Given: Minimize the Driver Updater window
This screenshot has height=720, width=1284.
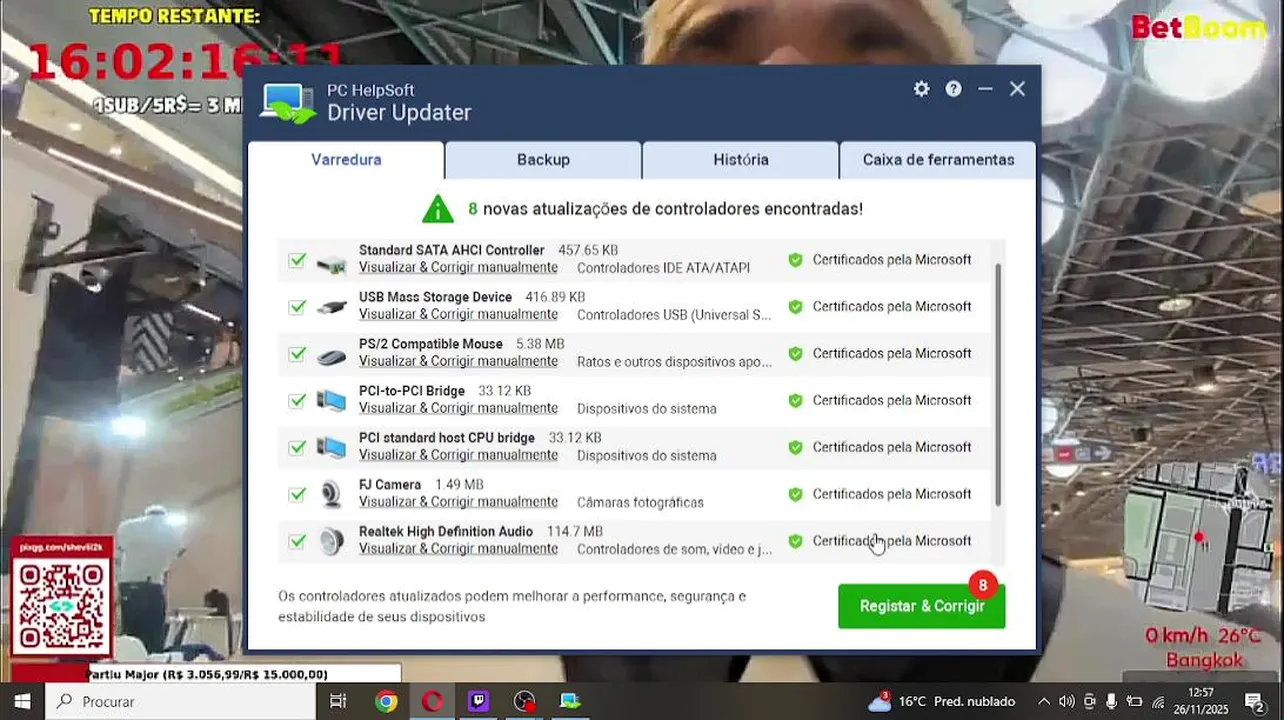Looking at the screenshot, I should click(985, 89).
